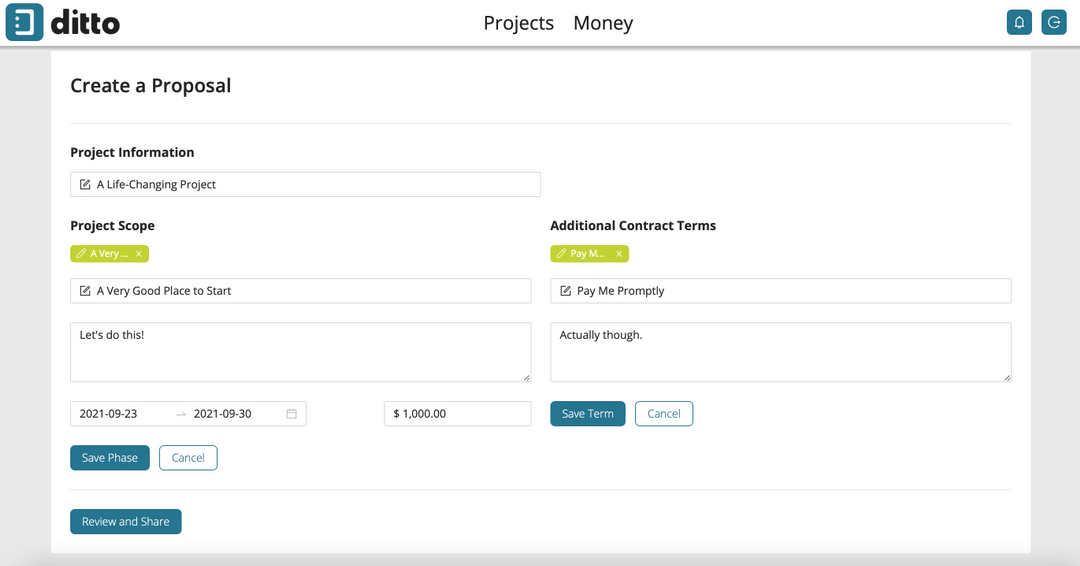Remove the 'A Very ...' phase tag
Viewport: 1080px width, 566px height.
click(x=139, y=254)
